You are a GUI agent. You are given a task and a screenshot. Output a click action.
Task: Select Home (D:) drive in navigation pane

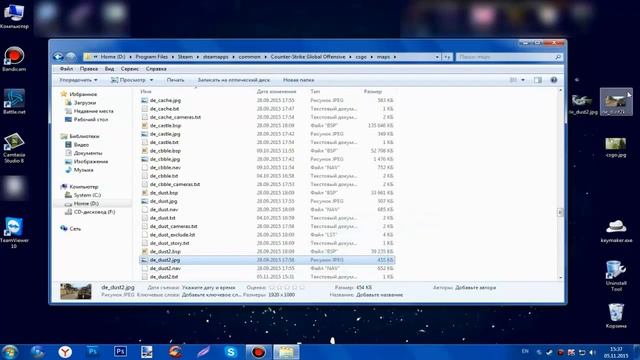[86, 203]
